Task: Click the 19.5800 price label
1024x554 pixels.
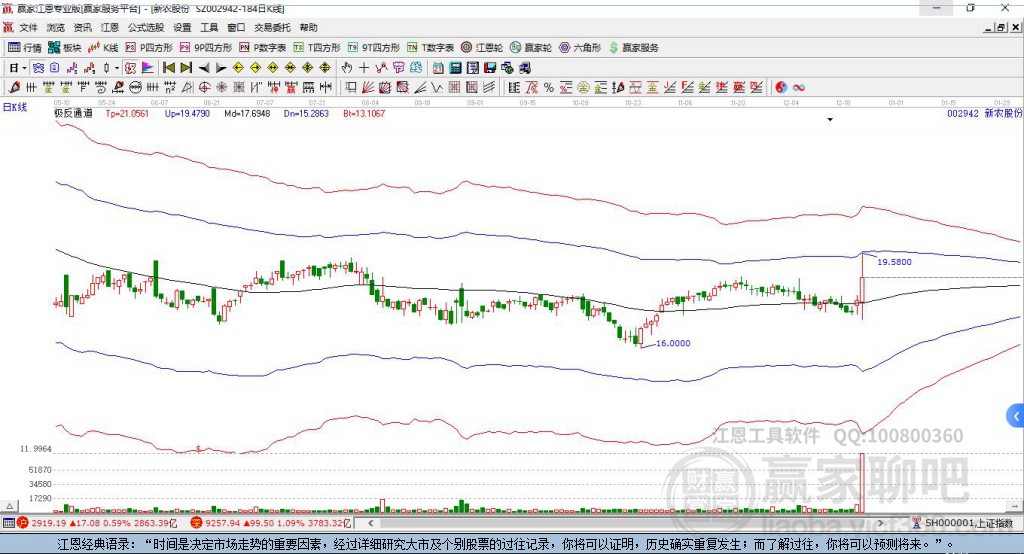Action: tap(894, 262)
